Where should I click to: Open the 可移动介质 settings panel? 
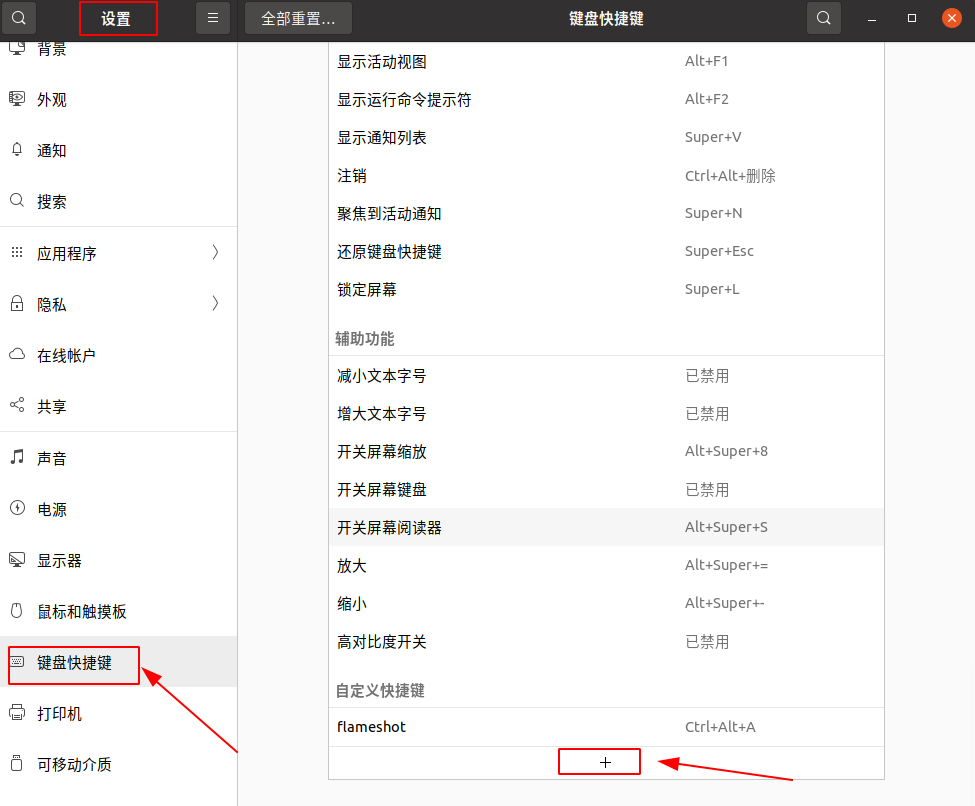118,764
